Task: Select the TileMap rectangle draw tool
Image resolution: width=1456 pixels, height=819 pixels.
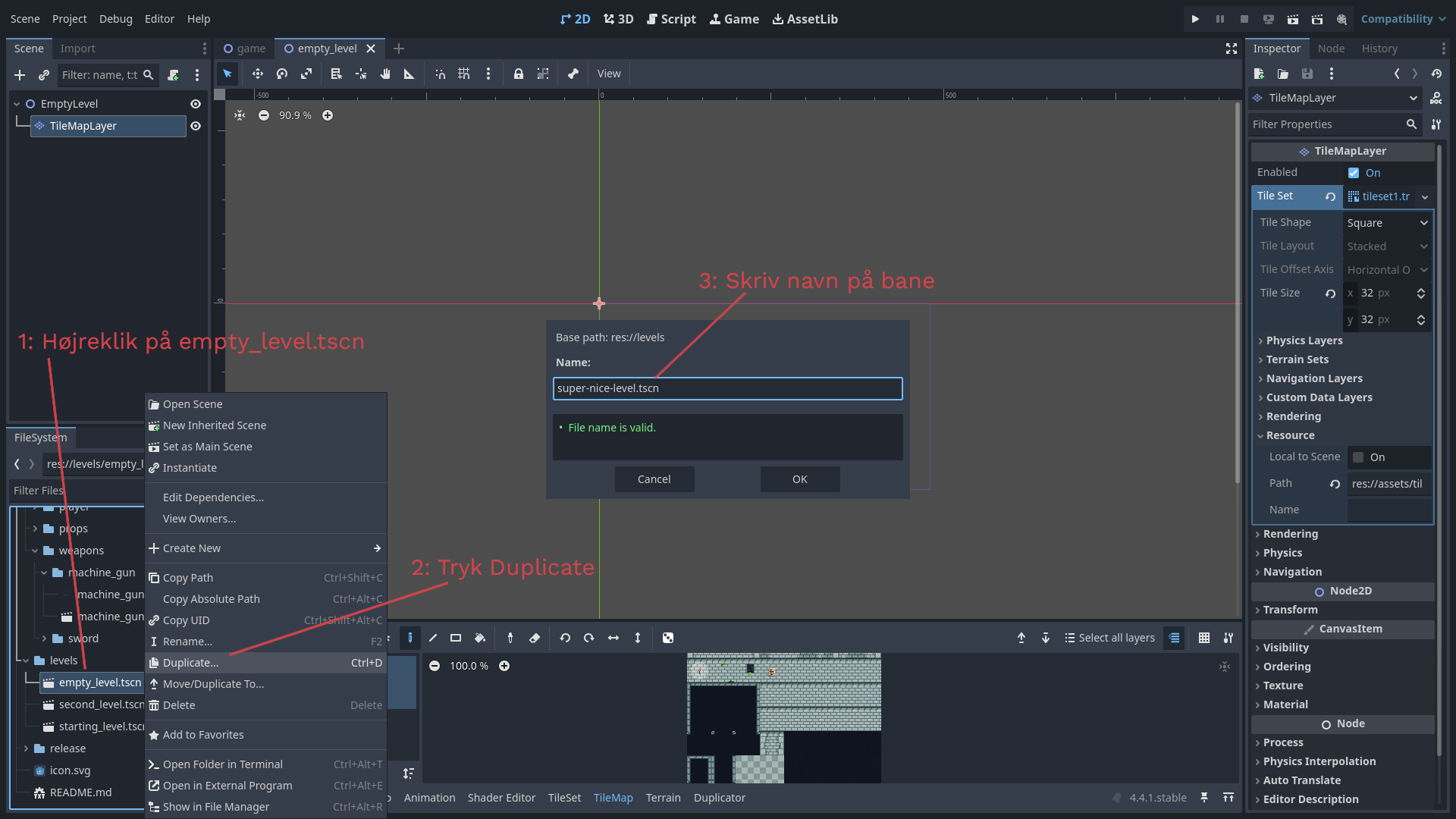Action: [456, 638]
